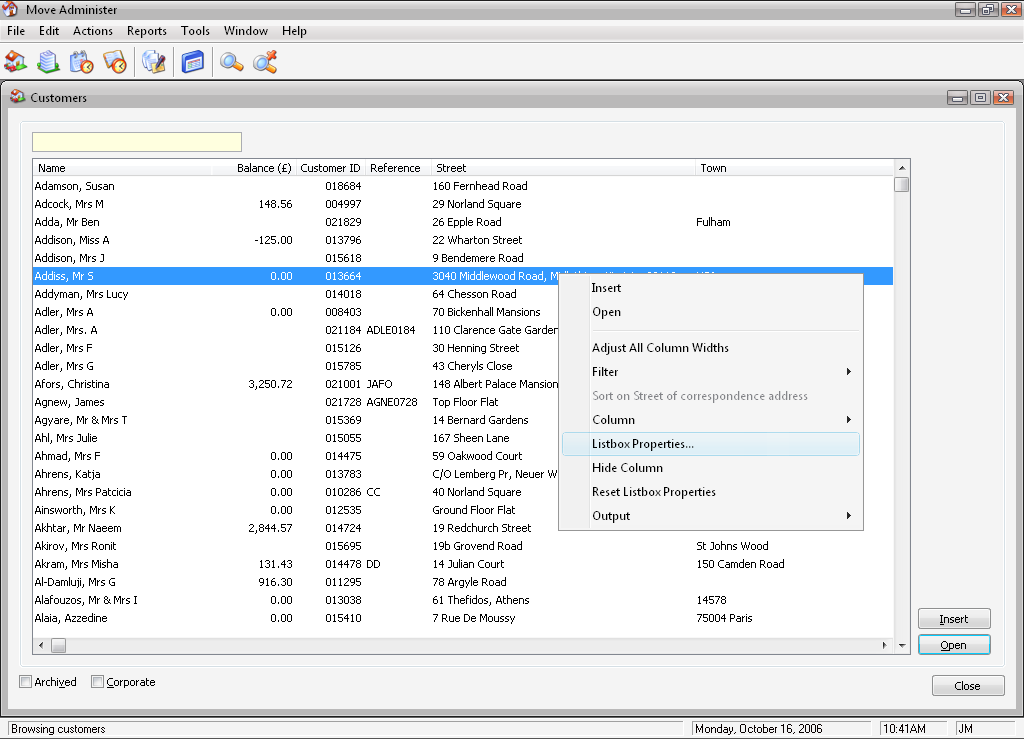Click the horizontal scrollbar thumb of customer list

pos(58,646)
